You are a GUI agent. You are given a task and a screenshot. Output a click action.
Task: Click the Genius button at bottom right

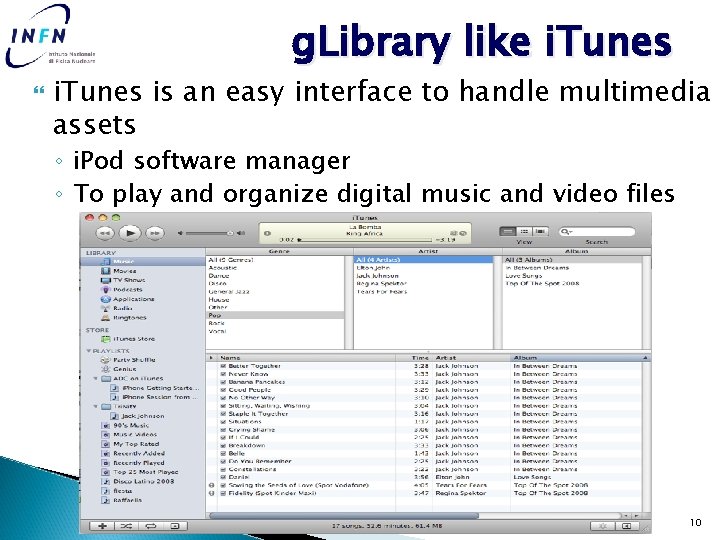[x=603, y=526]
